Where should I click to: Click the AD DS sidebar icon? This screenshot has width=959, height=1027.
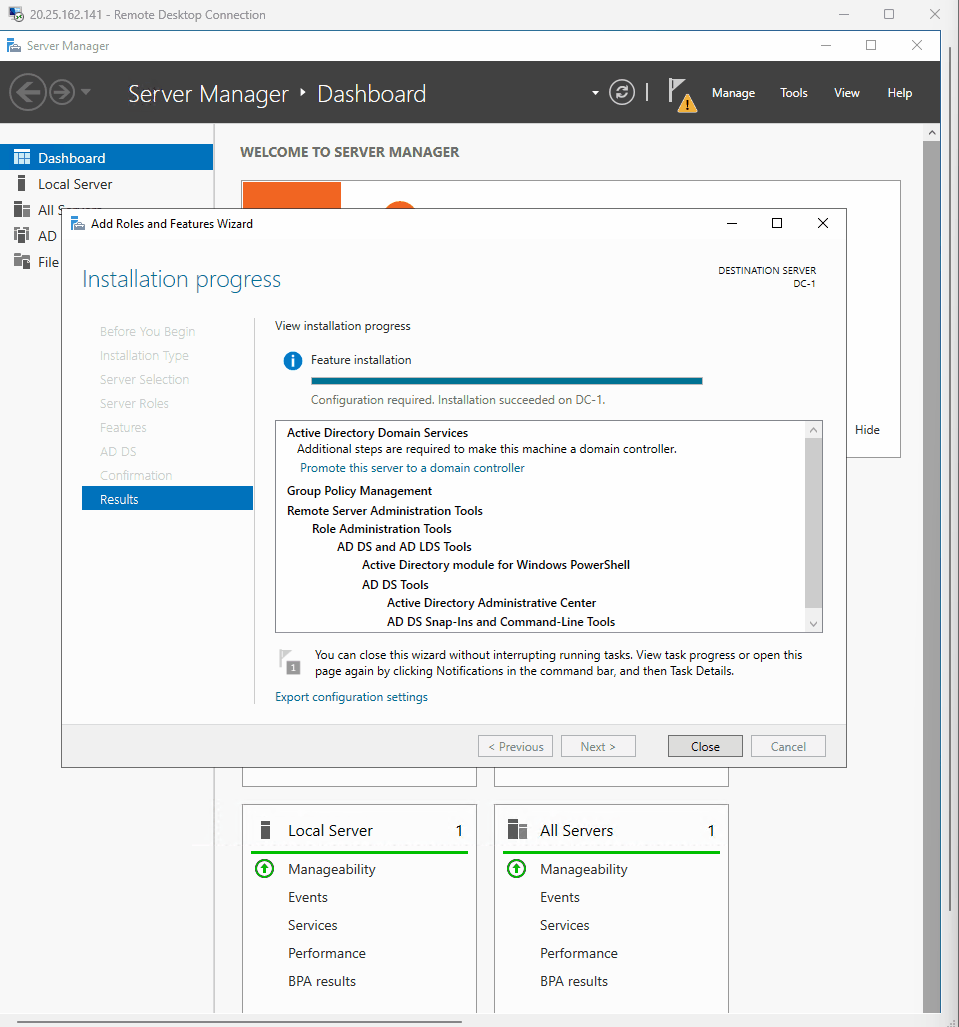tap(22, 235)
